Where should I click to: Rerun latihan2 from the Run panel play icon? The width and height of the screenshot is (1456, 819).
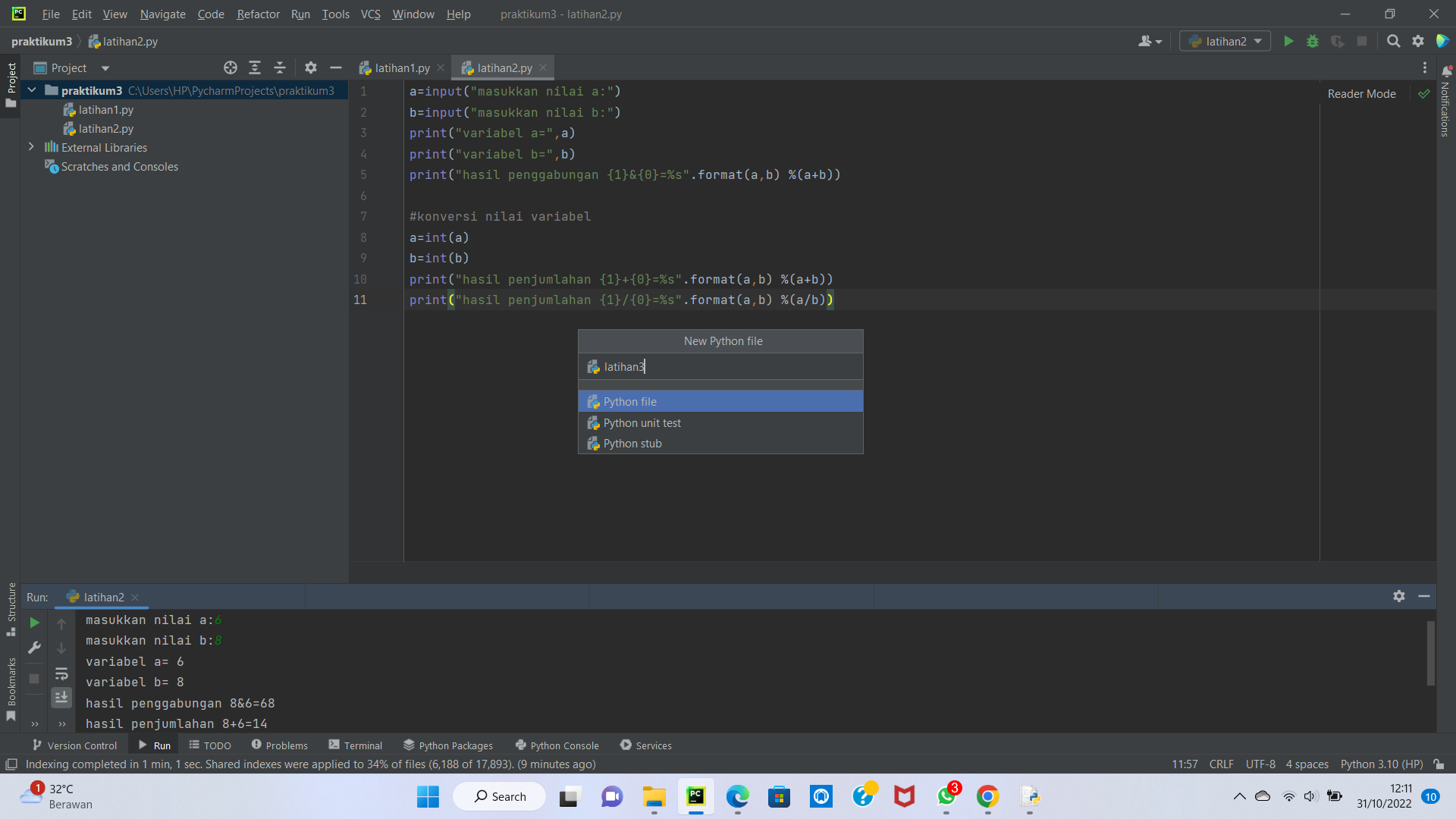point(34,623)
